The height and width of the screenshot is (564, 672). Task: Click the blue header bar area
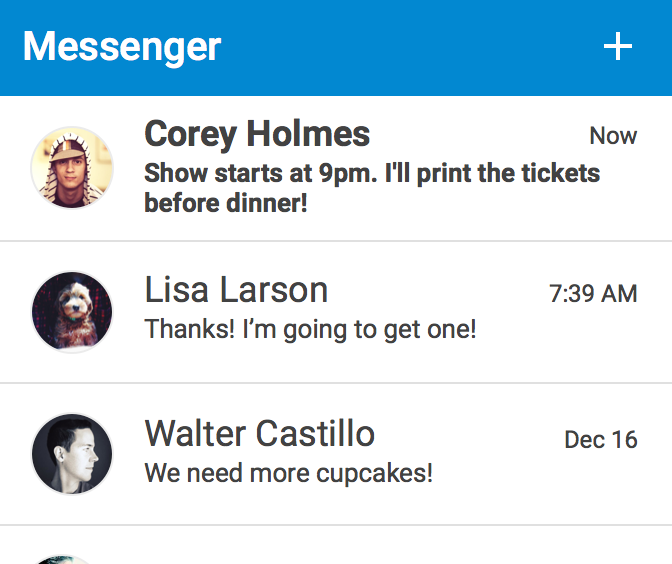(x=400, y=46)
